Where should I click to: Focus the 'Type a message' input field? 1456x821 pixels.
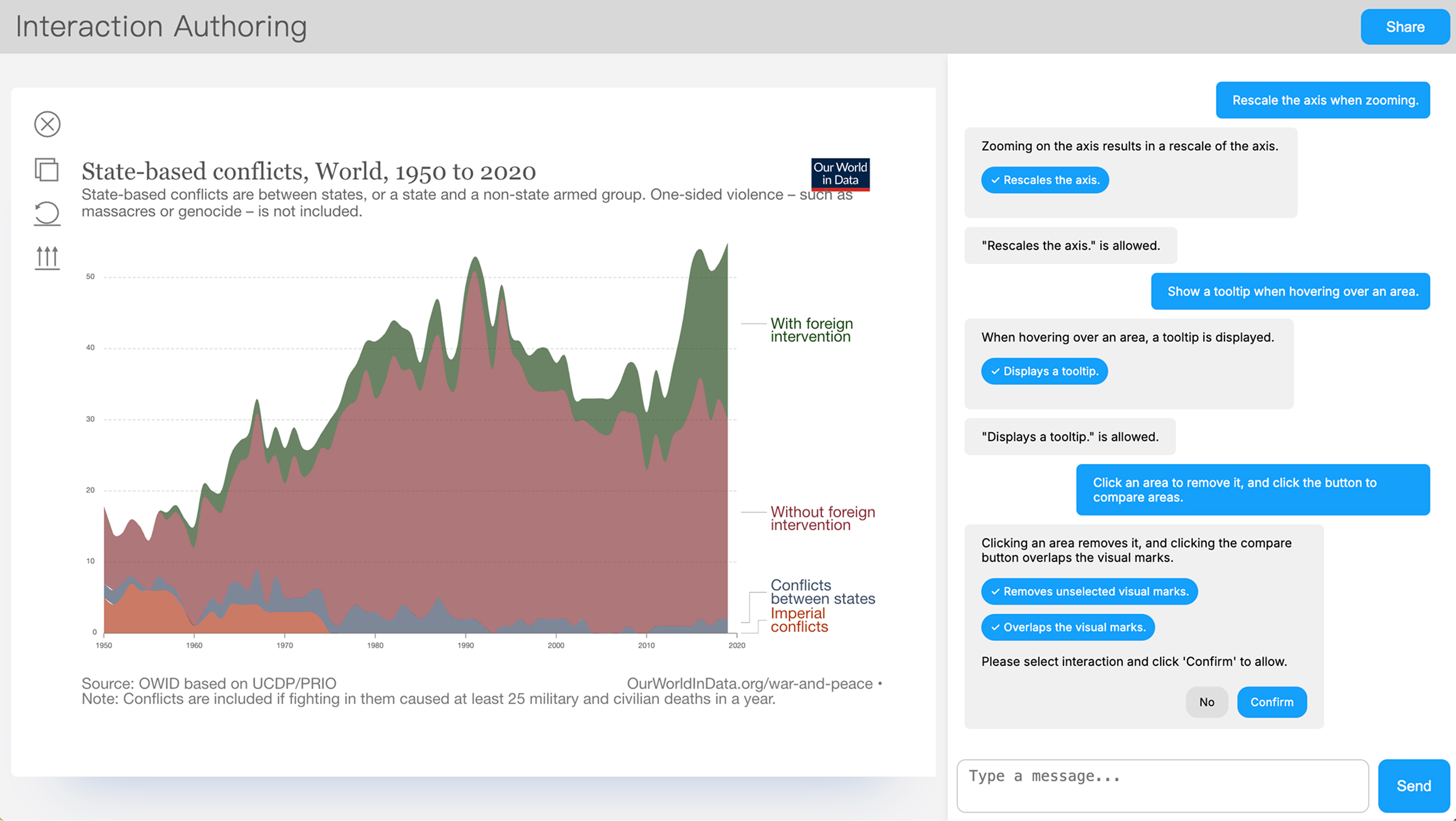1162,785
